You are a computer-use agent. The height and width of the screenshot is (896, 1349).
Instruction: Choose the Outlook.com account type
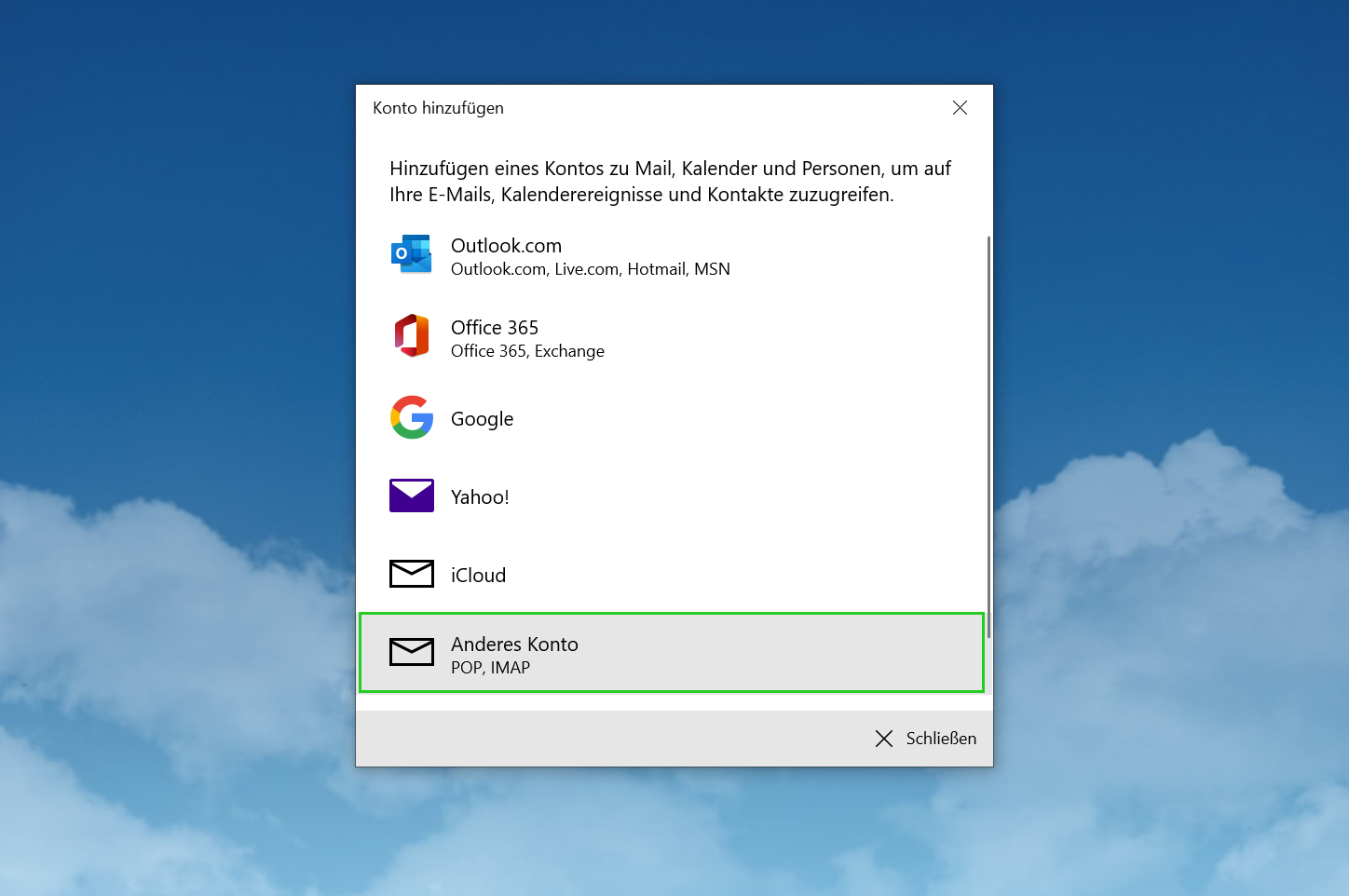pos(672,255)
